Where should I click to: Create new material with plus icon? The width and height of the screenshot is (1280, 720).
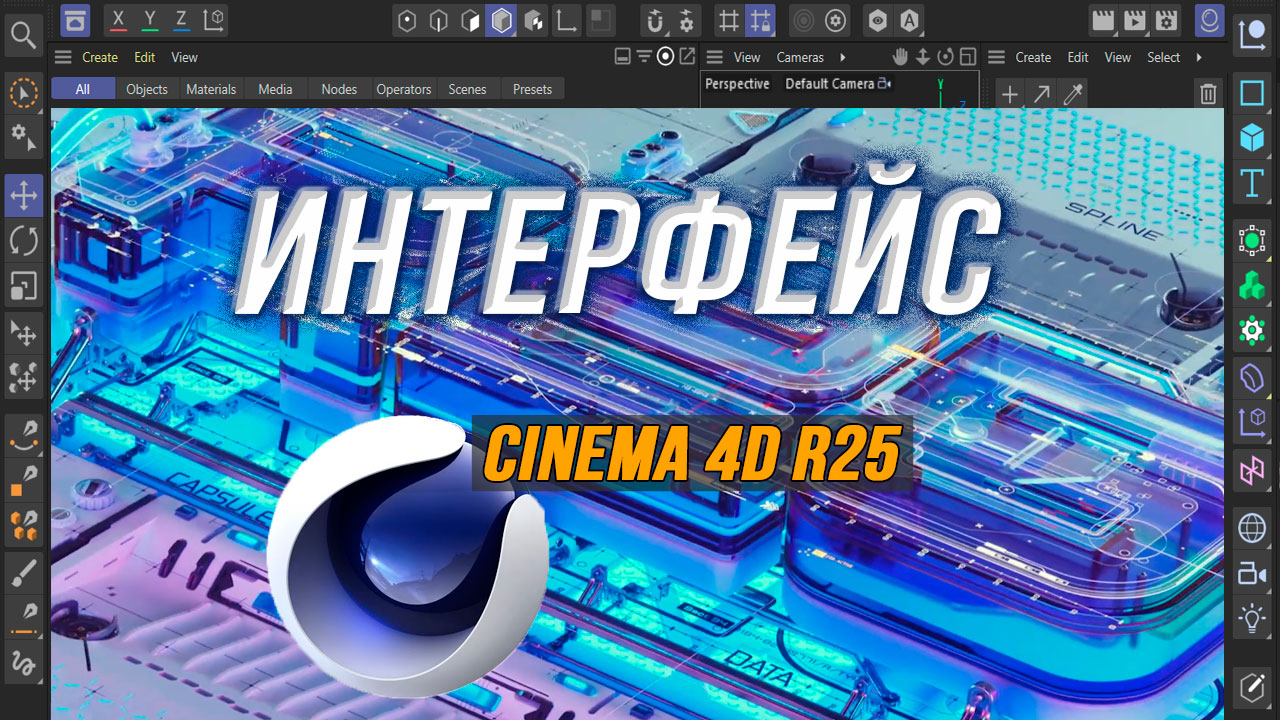click(1010, 94)
